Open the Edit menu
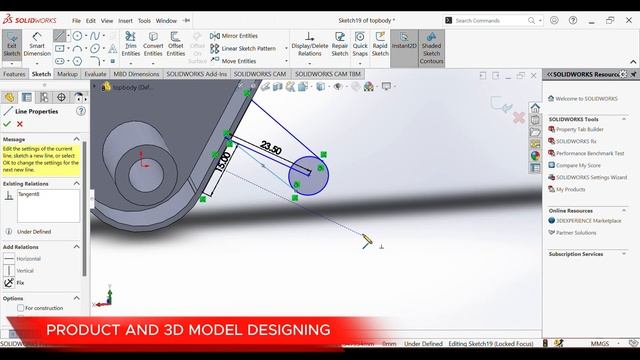This screenshot has height=360, width=640. [91, 21]
